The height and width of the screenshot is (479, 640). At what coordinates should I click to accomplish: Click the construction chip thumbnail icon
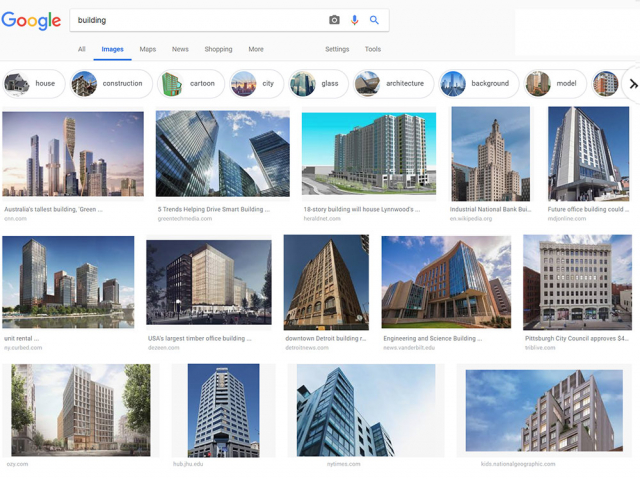[x=84, y=84]
